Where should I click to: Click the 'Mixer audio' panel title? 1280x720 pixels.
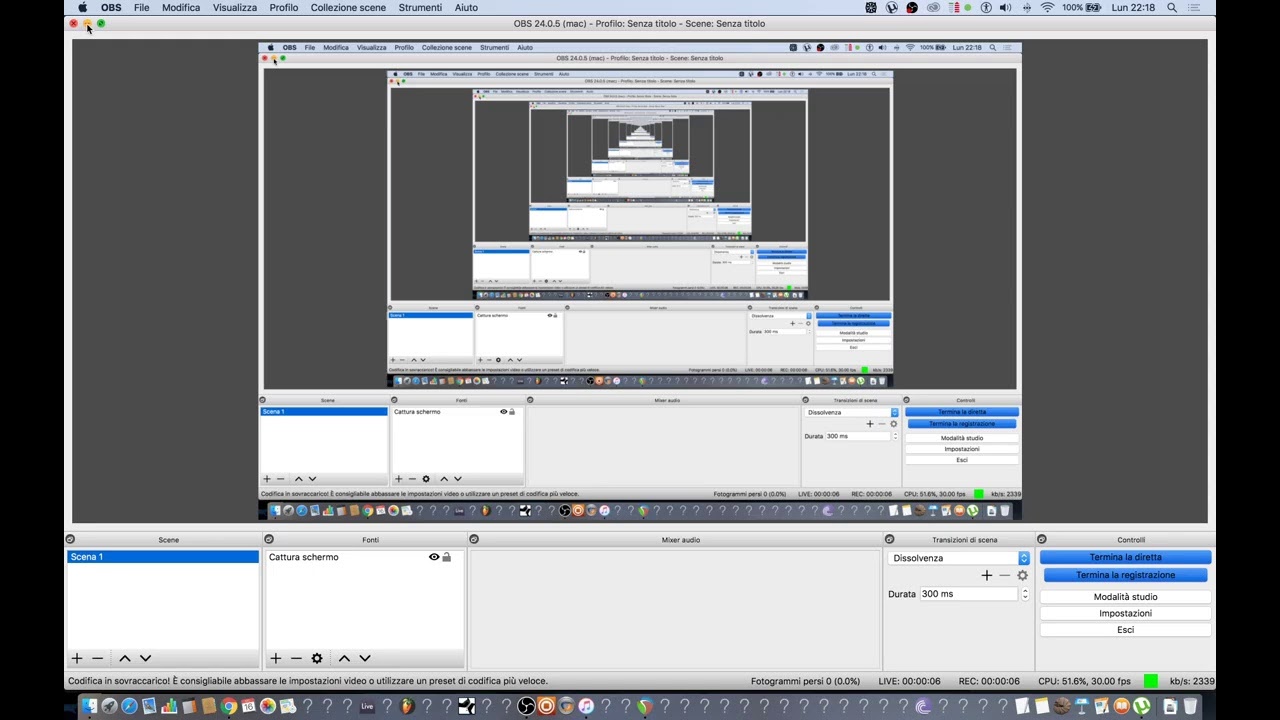tap(680, 540)
